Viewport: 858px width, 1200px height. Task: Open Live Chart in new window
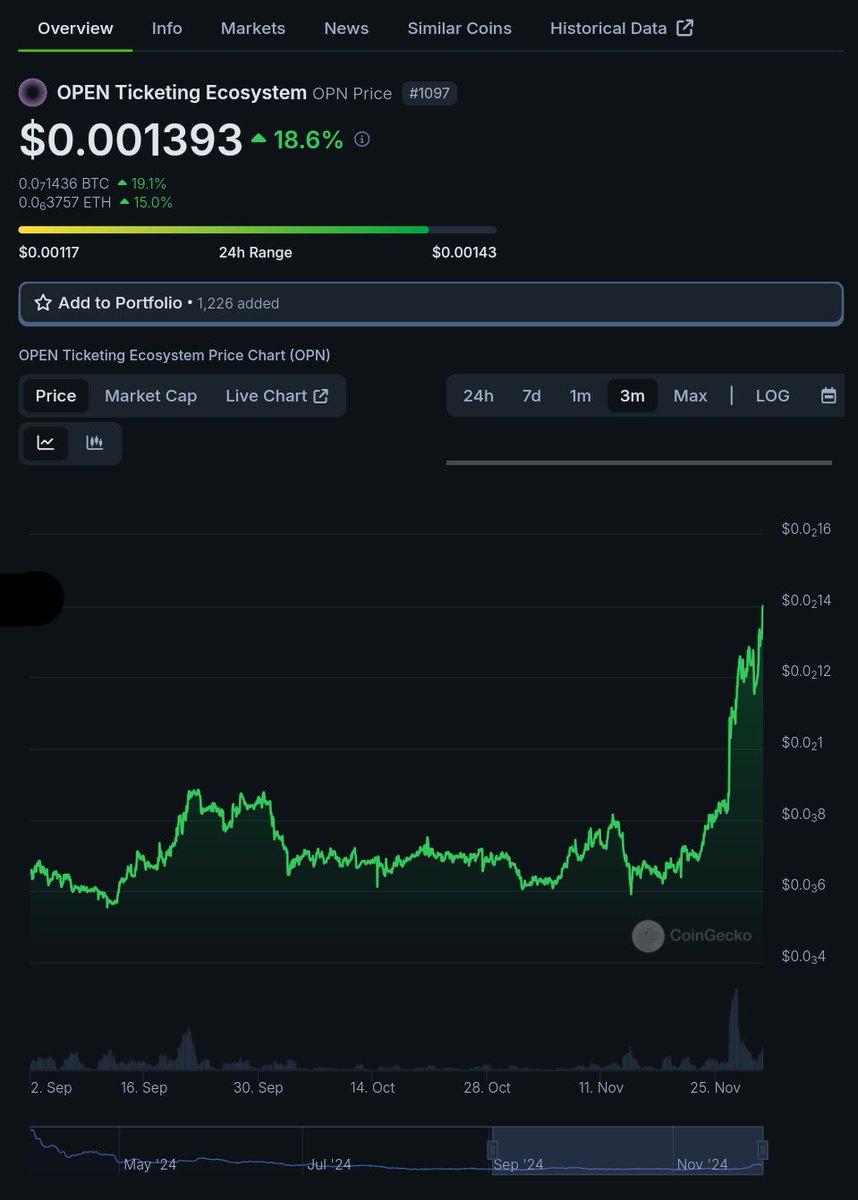(x=277, y=396)
